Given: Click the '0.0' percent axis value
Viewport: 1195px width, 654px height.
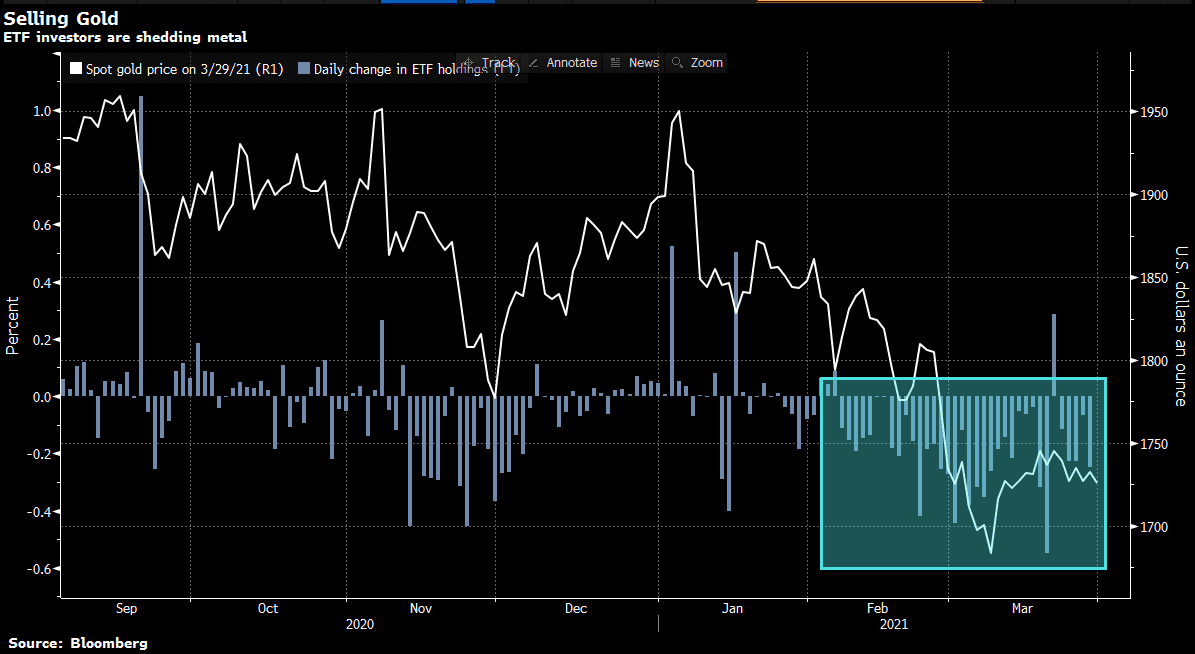Looking at the screenshot, I should (x=42, y=397).
